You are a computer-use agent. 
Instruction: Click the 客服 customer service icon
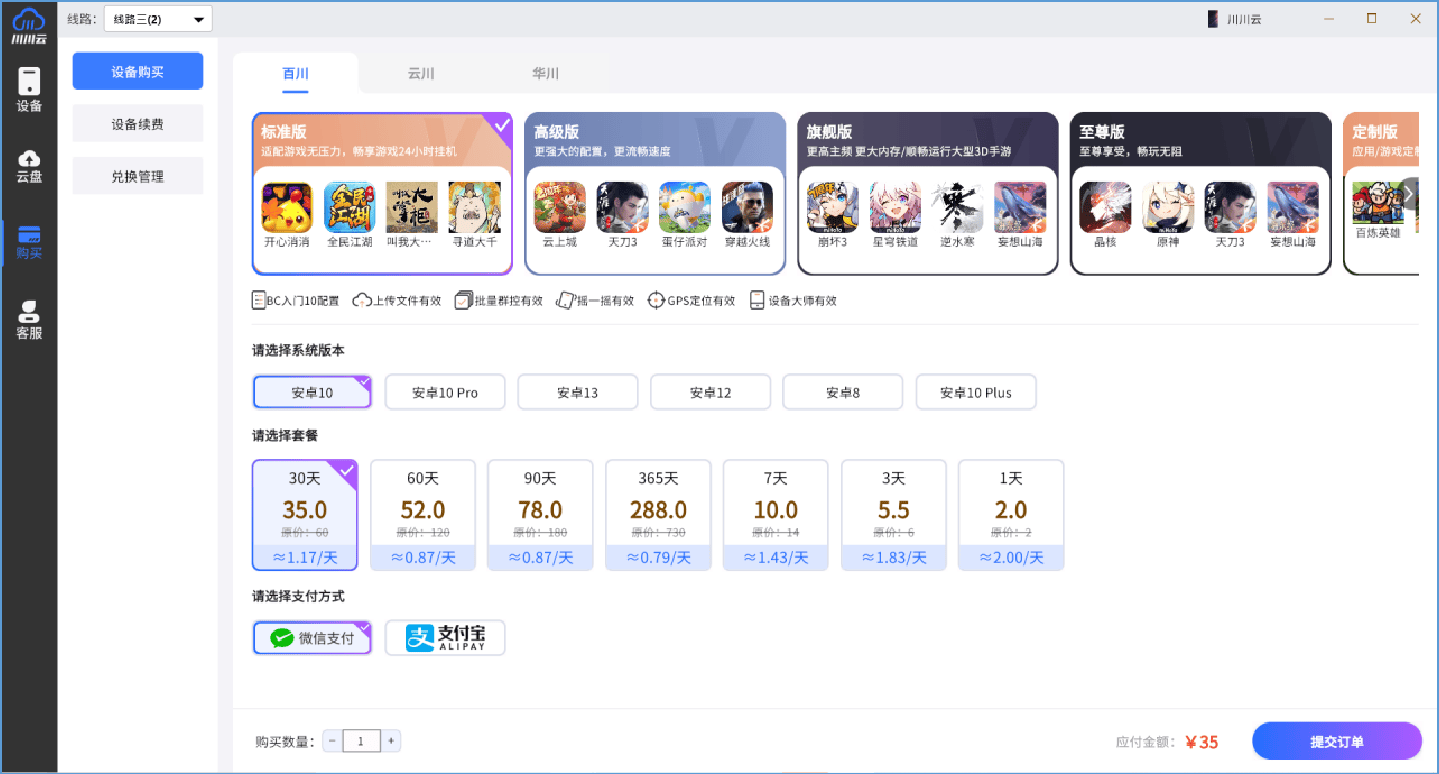tap(29, 320)
